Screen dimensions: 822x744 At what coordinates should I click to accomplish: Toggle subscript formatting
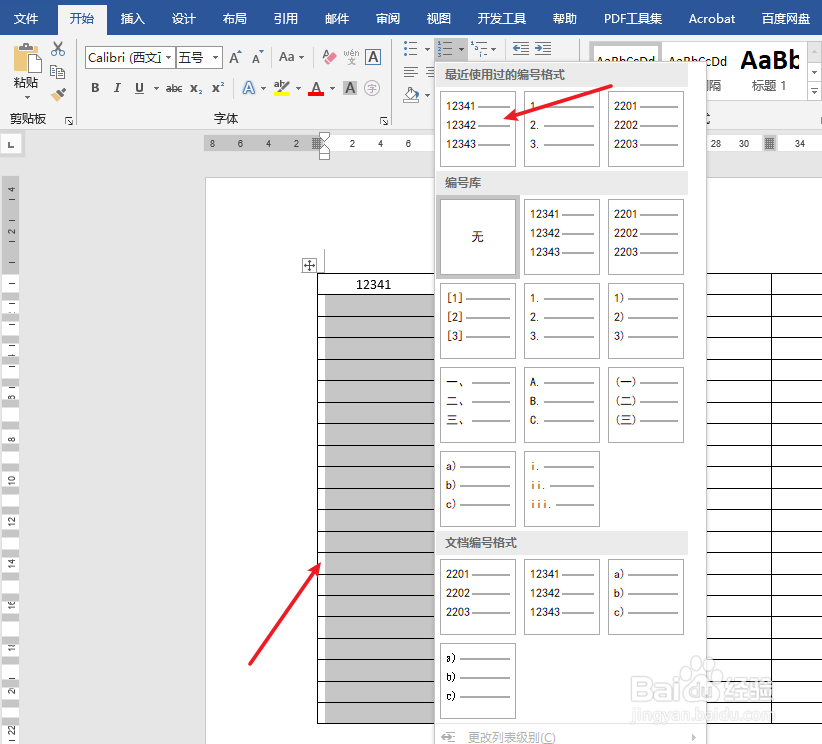[x=196, y=89]
